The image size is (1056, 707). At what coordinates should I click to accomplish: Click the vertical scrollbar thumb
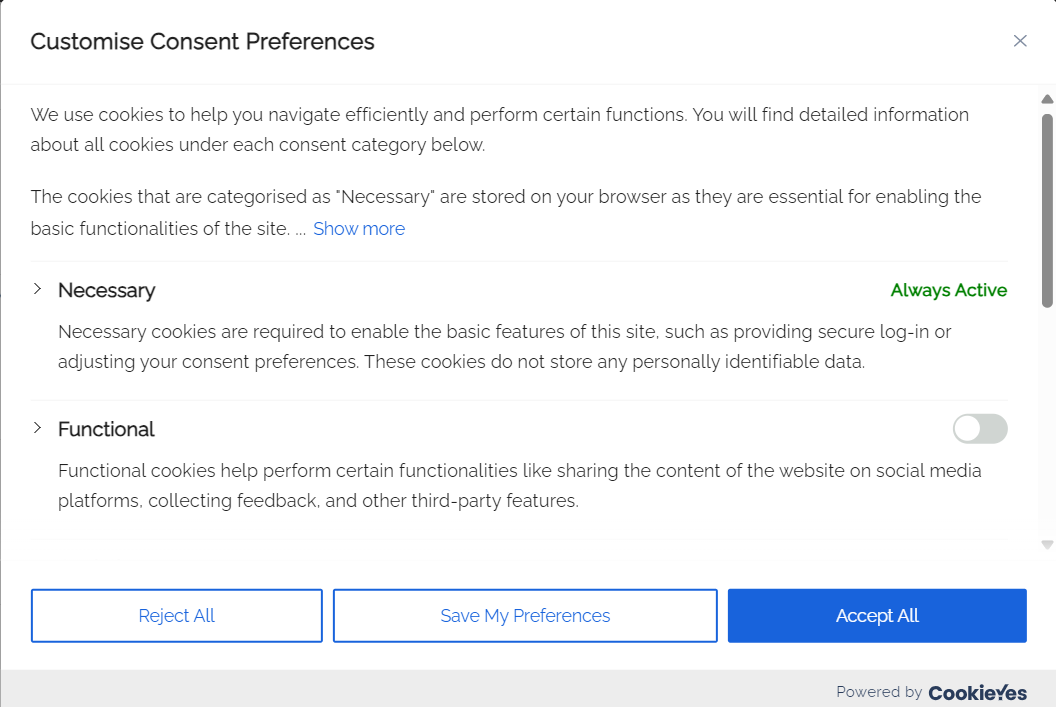coord(1047,210)
